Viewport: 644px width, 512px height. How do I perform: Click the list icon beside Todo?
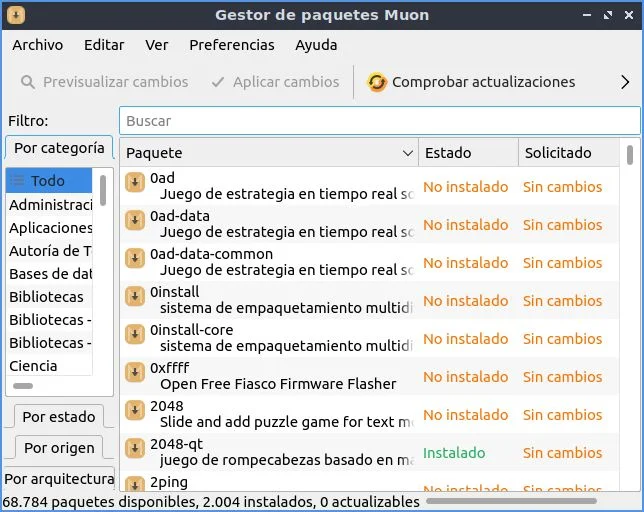pyautogui.click(x=17, y=180)
